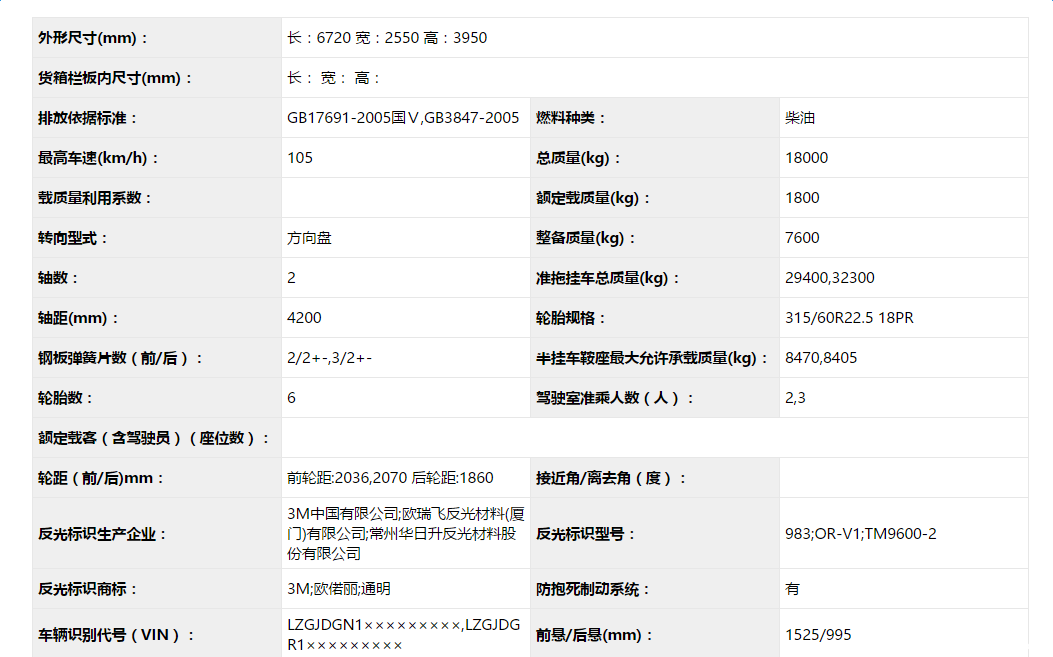
Task: Click the 半挂车鞍座最大允许承载质量(kg) label
Action: tap(651, 358)
